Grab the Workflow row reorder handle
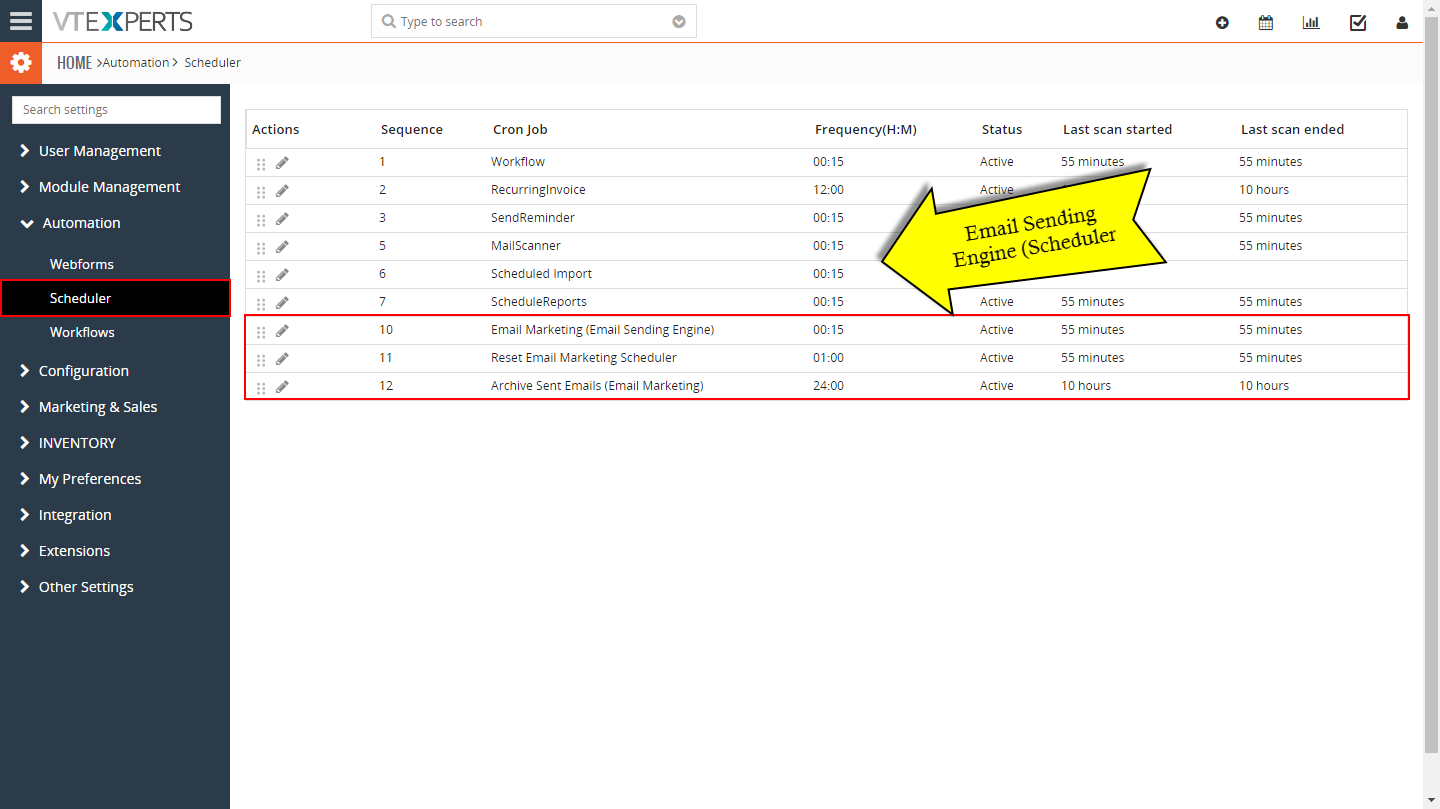Viewport: 1440px width, 809px height. [x=261, y=164]
